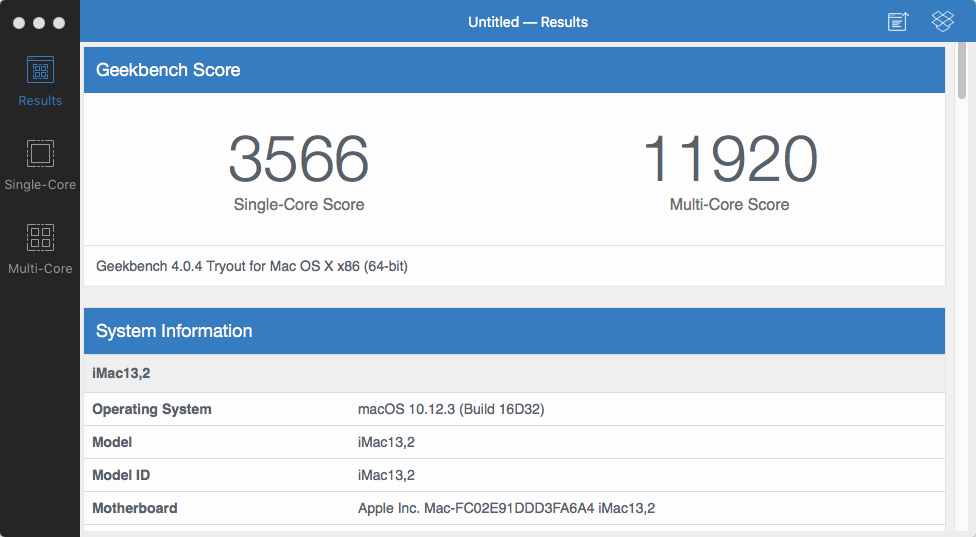Click the Dropbox icon in title bar
This screenshot has height=537, width=976.
pos(942,22)
